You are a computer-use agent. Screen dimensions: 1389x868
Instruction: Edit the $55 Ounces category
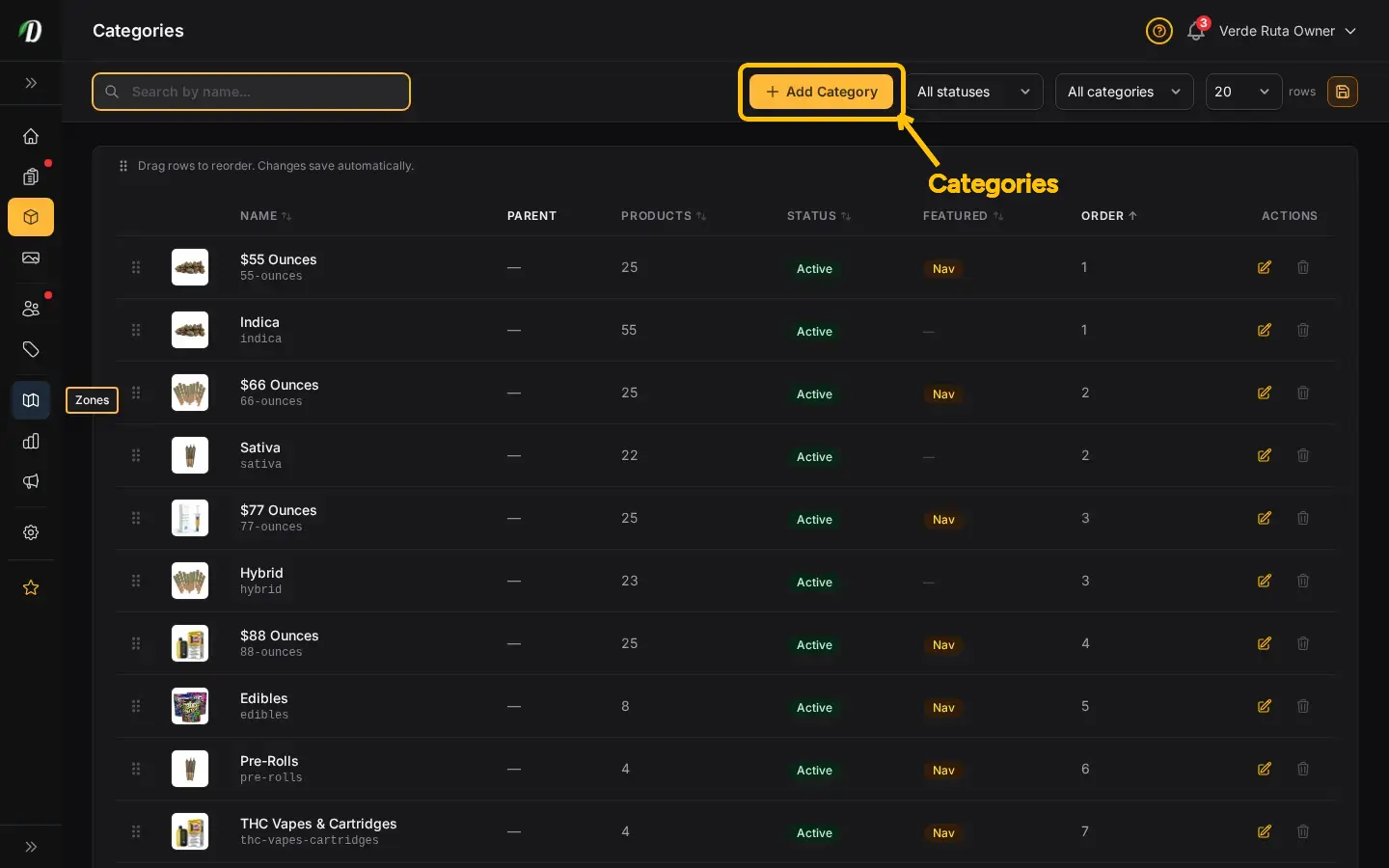click(1265, 267)
